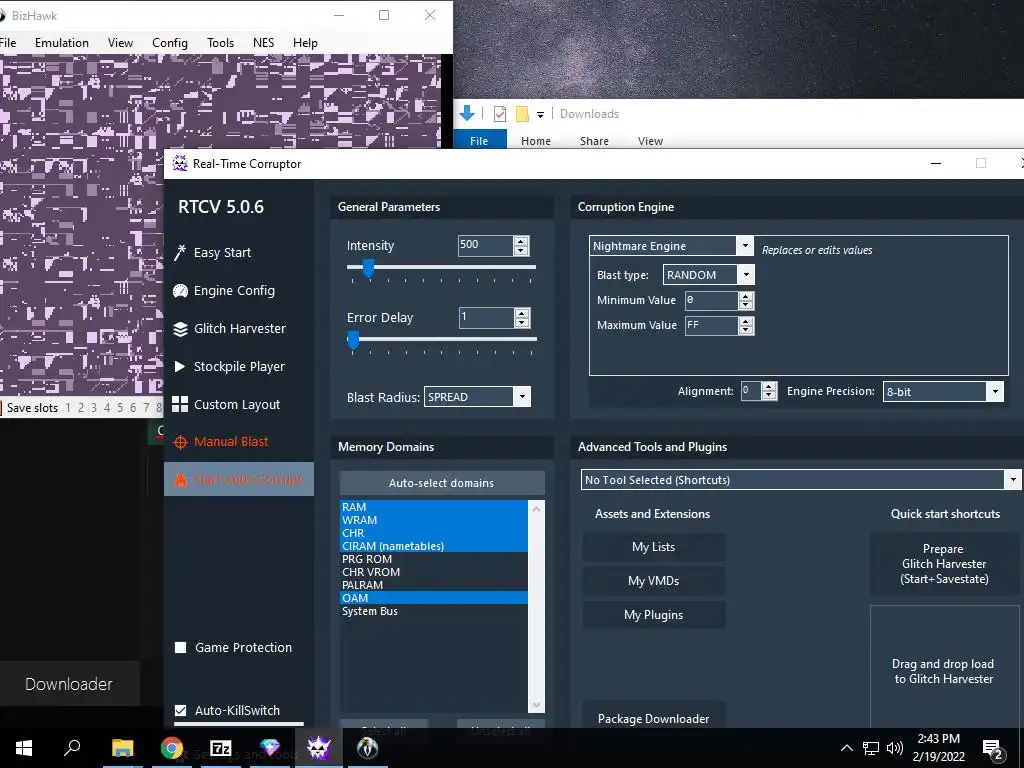Screen dimensions: 1024x768
Task: Increase Alignment stepper
Action: point(769,387)
